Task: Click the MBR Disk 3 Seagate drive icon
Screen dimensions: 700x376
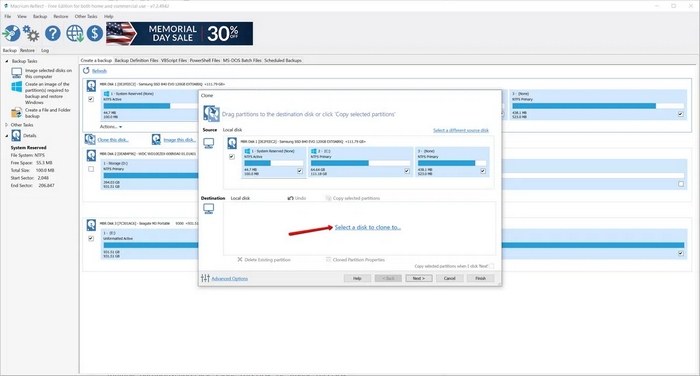Action: (x=91, y=225)
